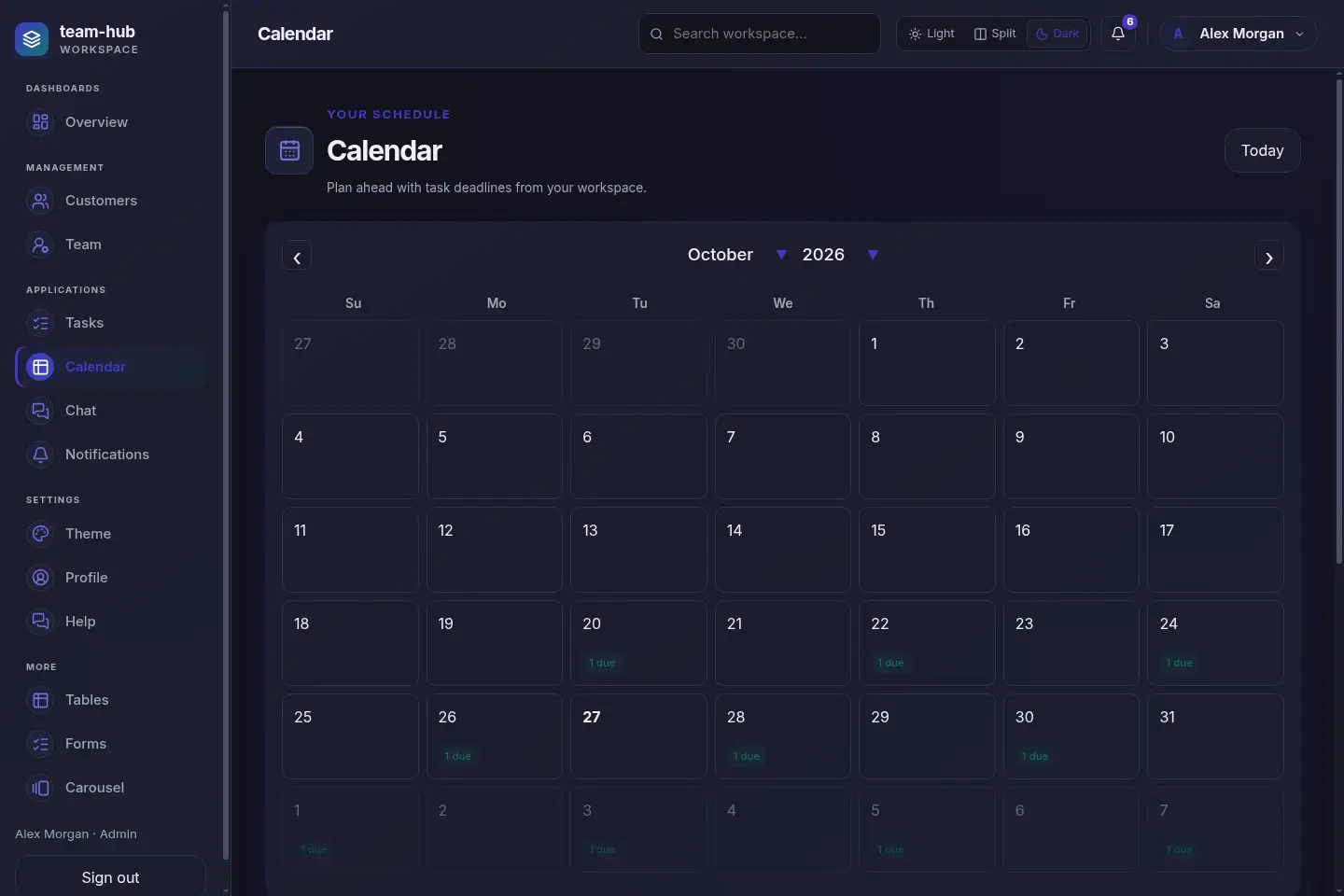Click the Sign out button
Screen dimensions: 1344x896
[110, 877]
